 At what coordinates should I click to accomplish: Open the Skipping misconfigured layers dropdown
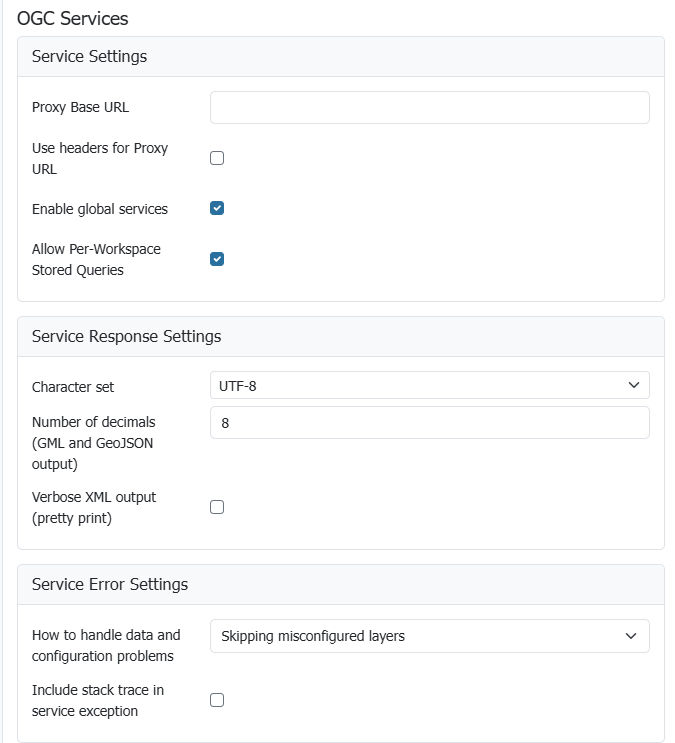coord(420,636)
